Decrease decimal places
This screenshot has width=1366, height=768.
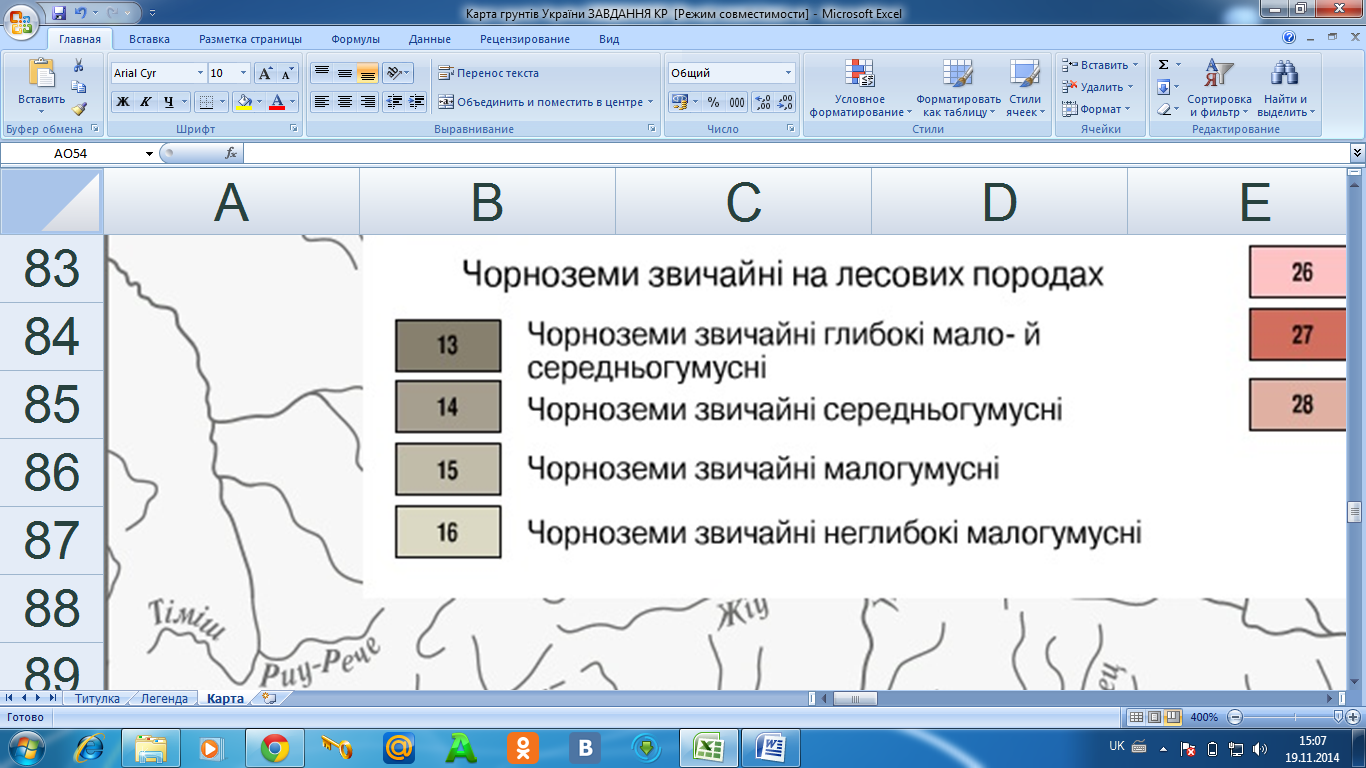point(785,102)
